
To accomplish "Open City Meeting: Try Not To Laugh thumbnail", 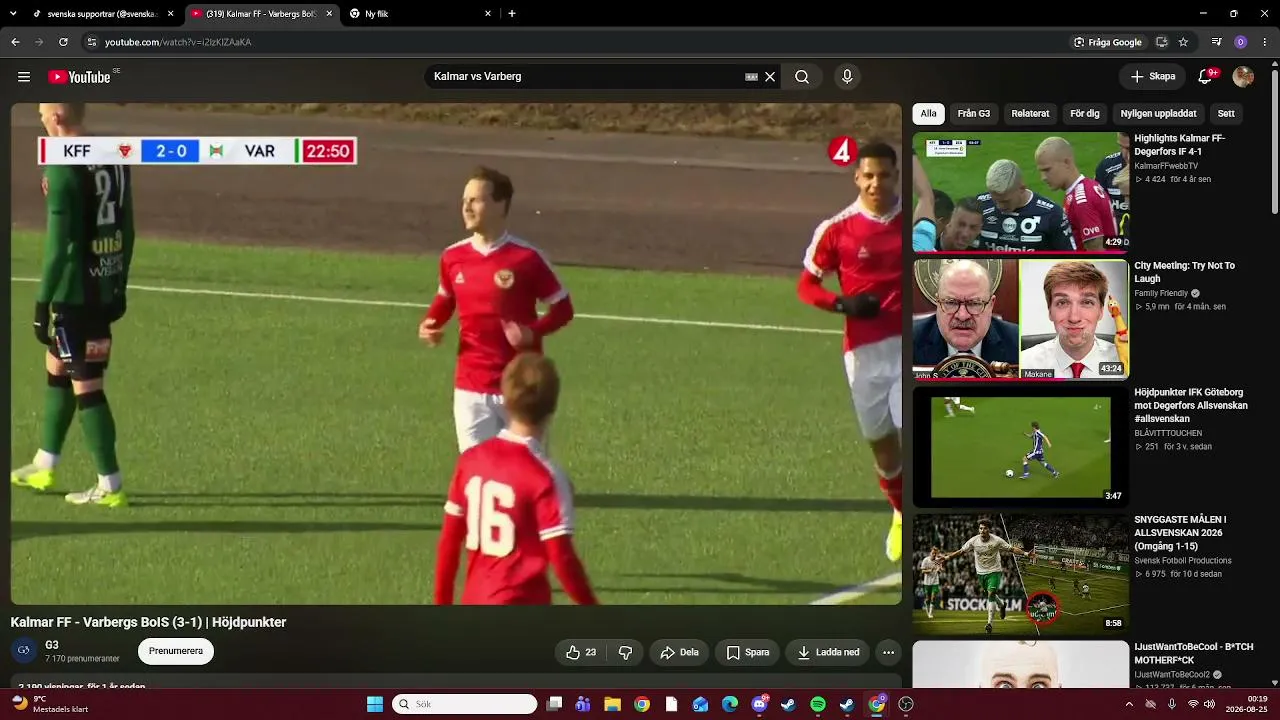I will 1021,319.
